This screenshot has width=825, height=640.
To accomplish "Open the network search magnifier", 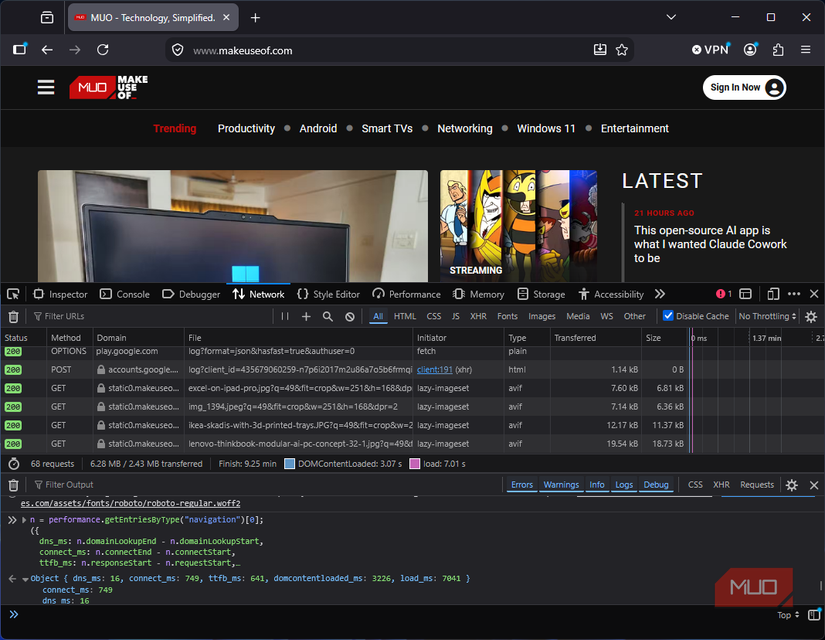I will (327, 316).
